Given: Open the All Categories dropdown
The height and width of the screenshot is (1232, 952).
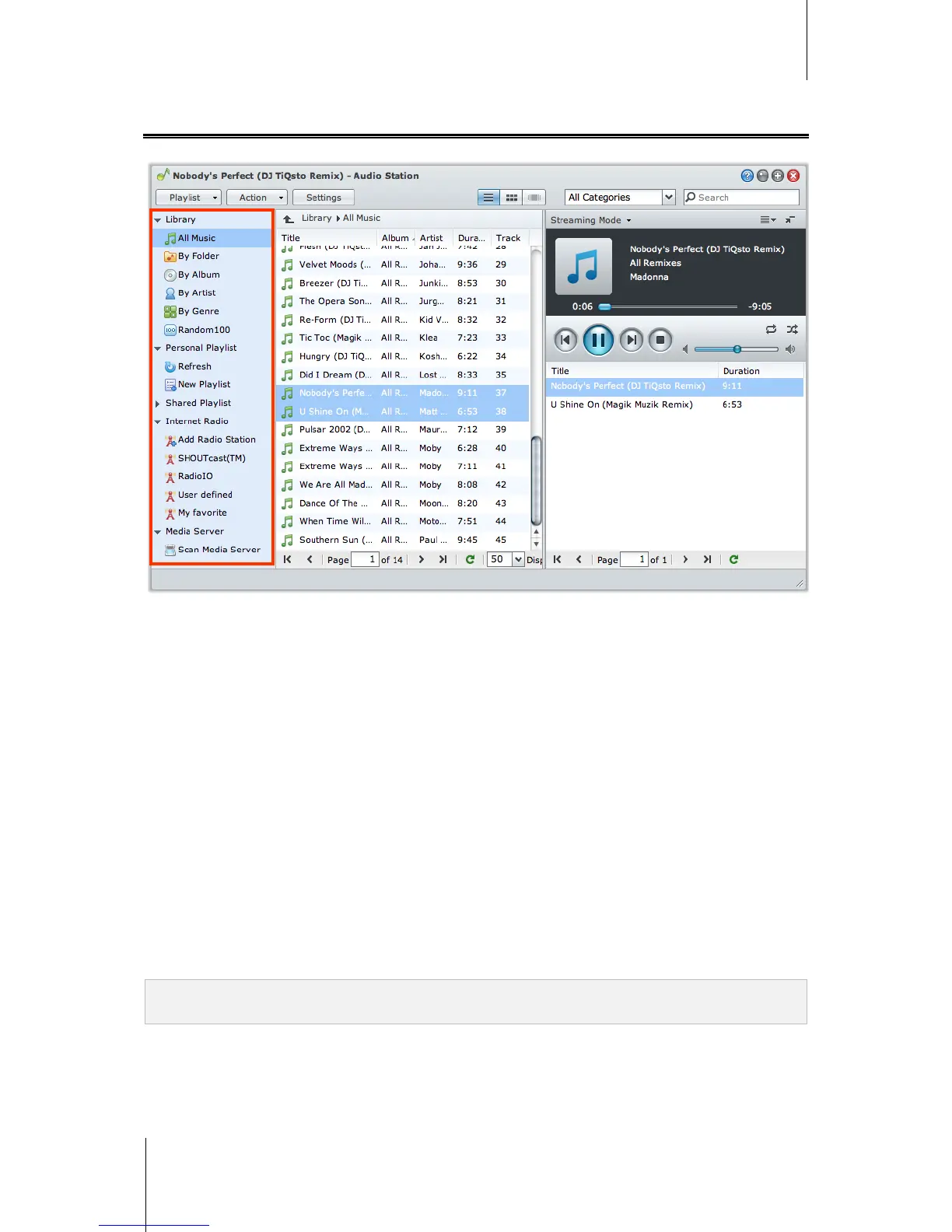Looking at the screenshot, I should pos(620,198).
